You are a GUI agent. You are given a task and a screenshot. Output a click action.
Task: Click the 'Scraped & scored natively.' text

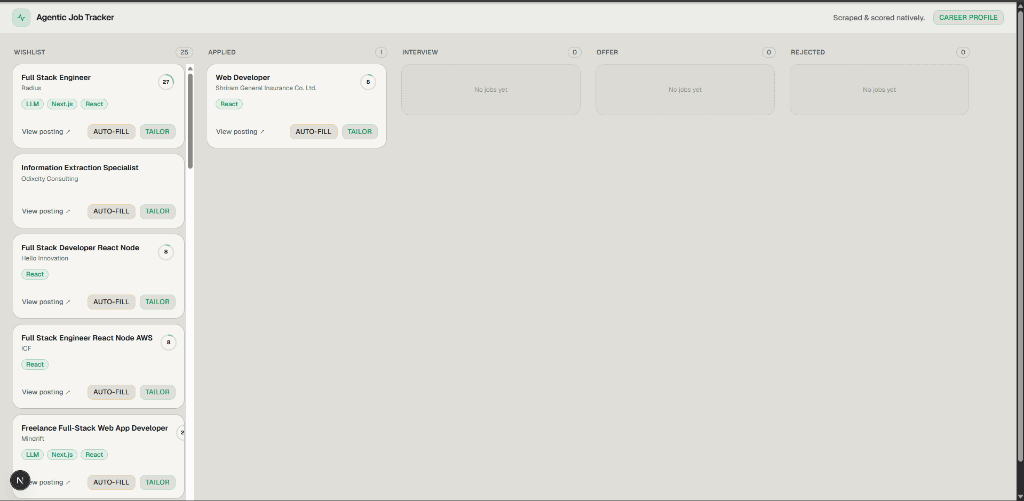click(879, 18)
